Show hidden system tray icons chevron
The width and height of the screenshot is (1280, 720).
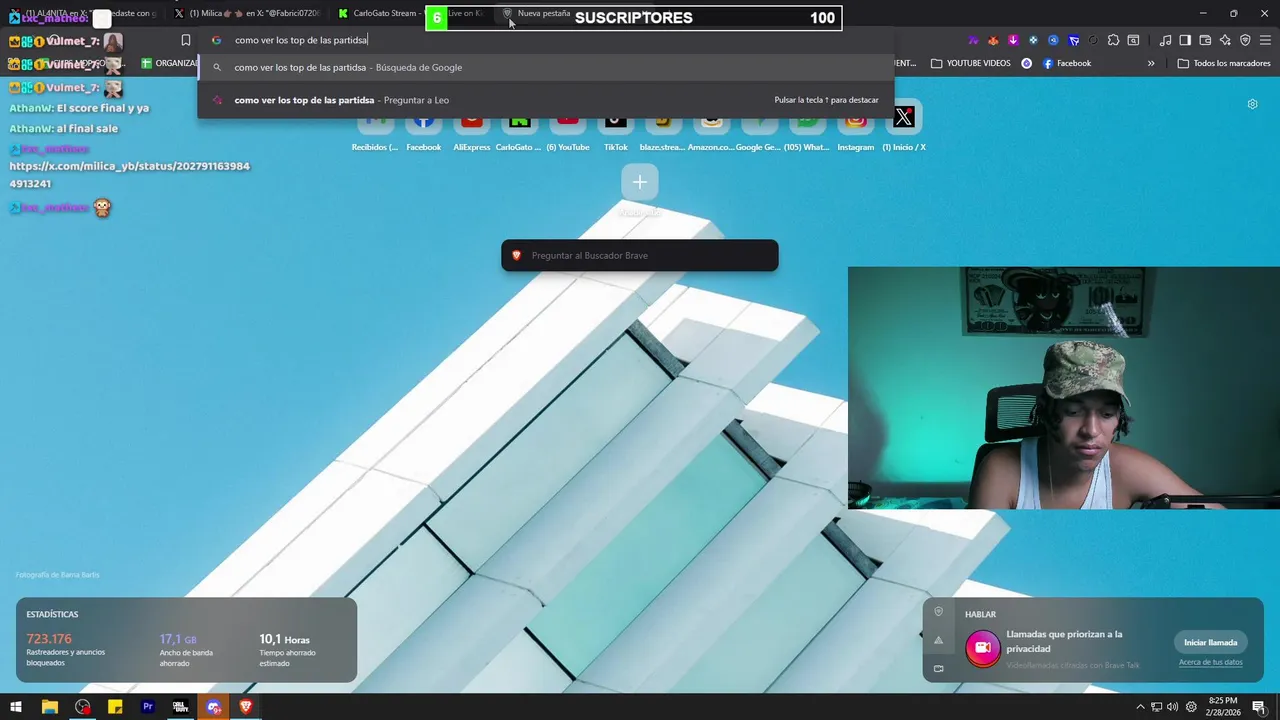[x=1140, y=707]
